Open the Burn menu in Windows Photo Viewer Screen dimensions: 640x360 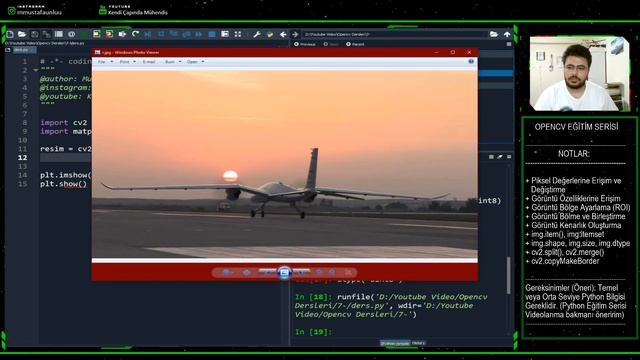click(x=173, y=62)
